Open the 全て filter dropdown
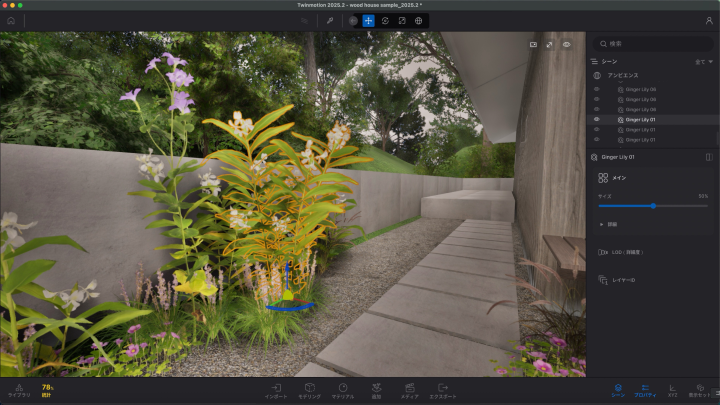 tap(703, 62)
